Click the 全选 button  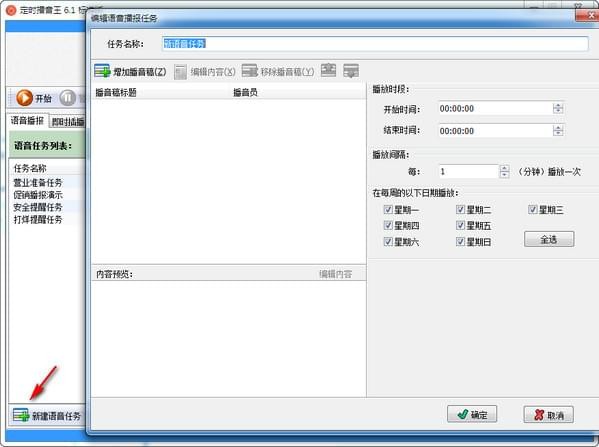pos(549,239)
